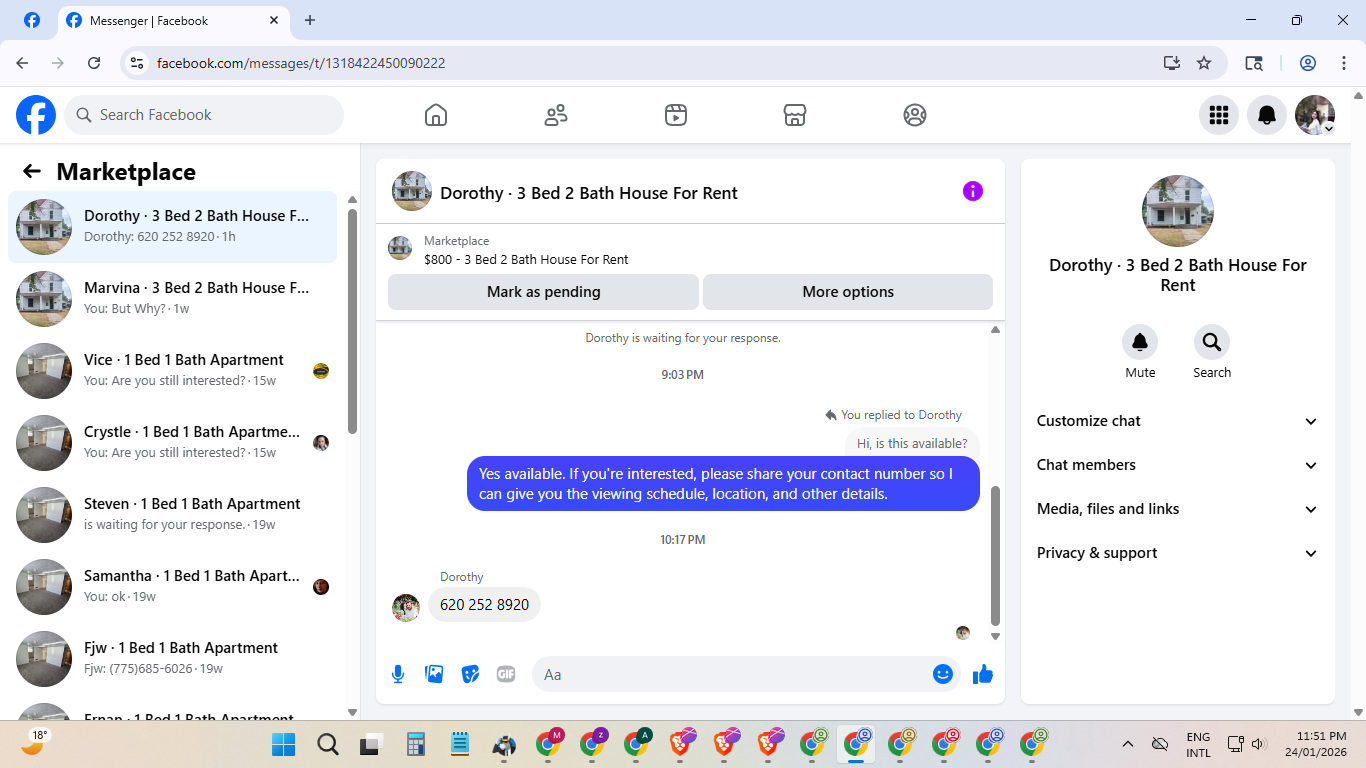Open the Video (Reels) navigation icon
Viewport: 1366px width, 768px height.
point(676,115)
